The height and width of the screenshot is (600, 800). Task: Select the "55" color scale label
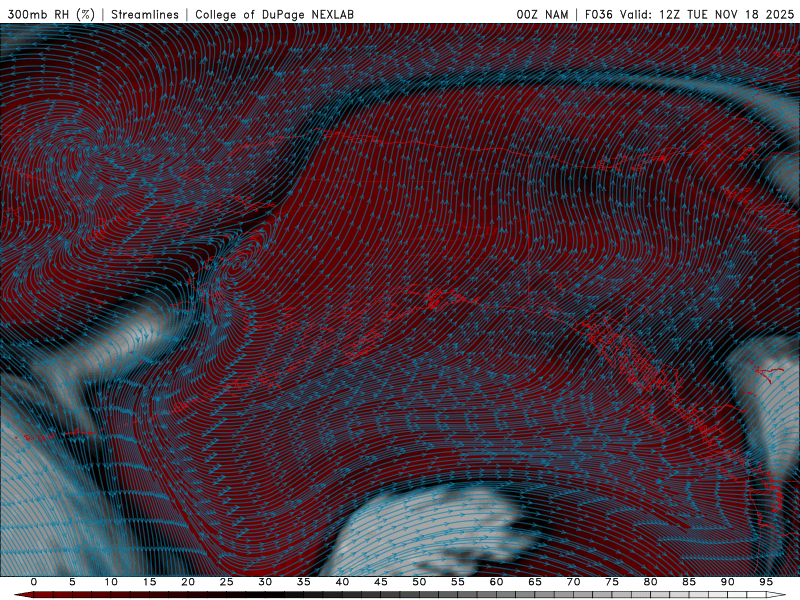coord(458,582)
